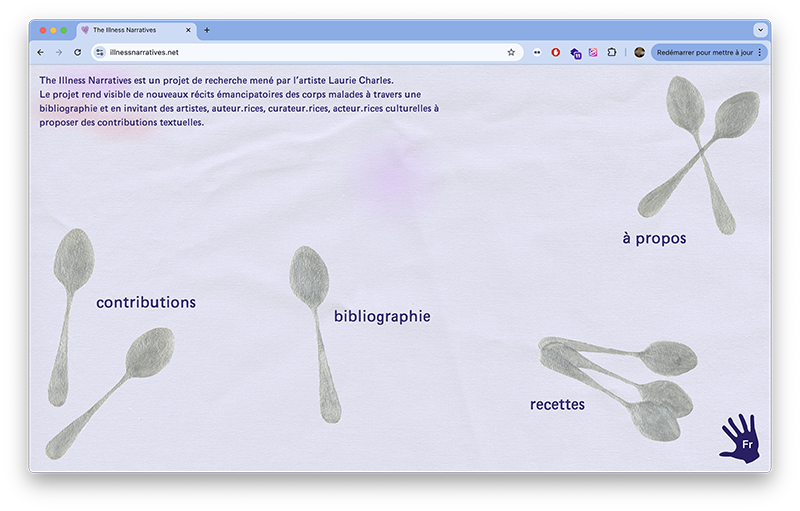
Task: Open the bibliographie link
Action: pos(382,316)
